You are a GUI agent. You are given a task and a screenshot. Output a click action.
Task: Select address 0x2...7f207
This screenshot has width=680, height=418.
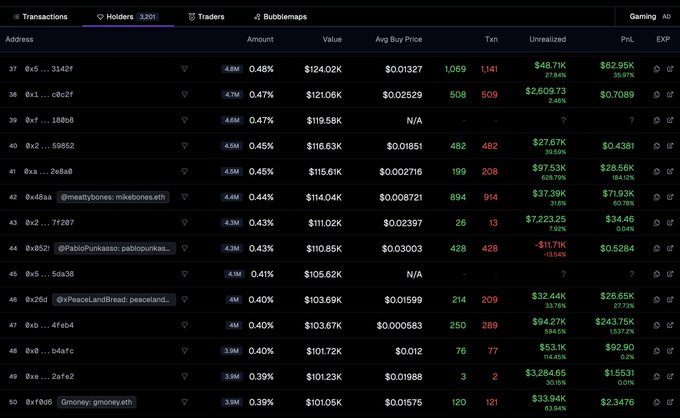pyautogui.click(x=49, y=222)
